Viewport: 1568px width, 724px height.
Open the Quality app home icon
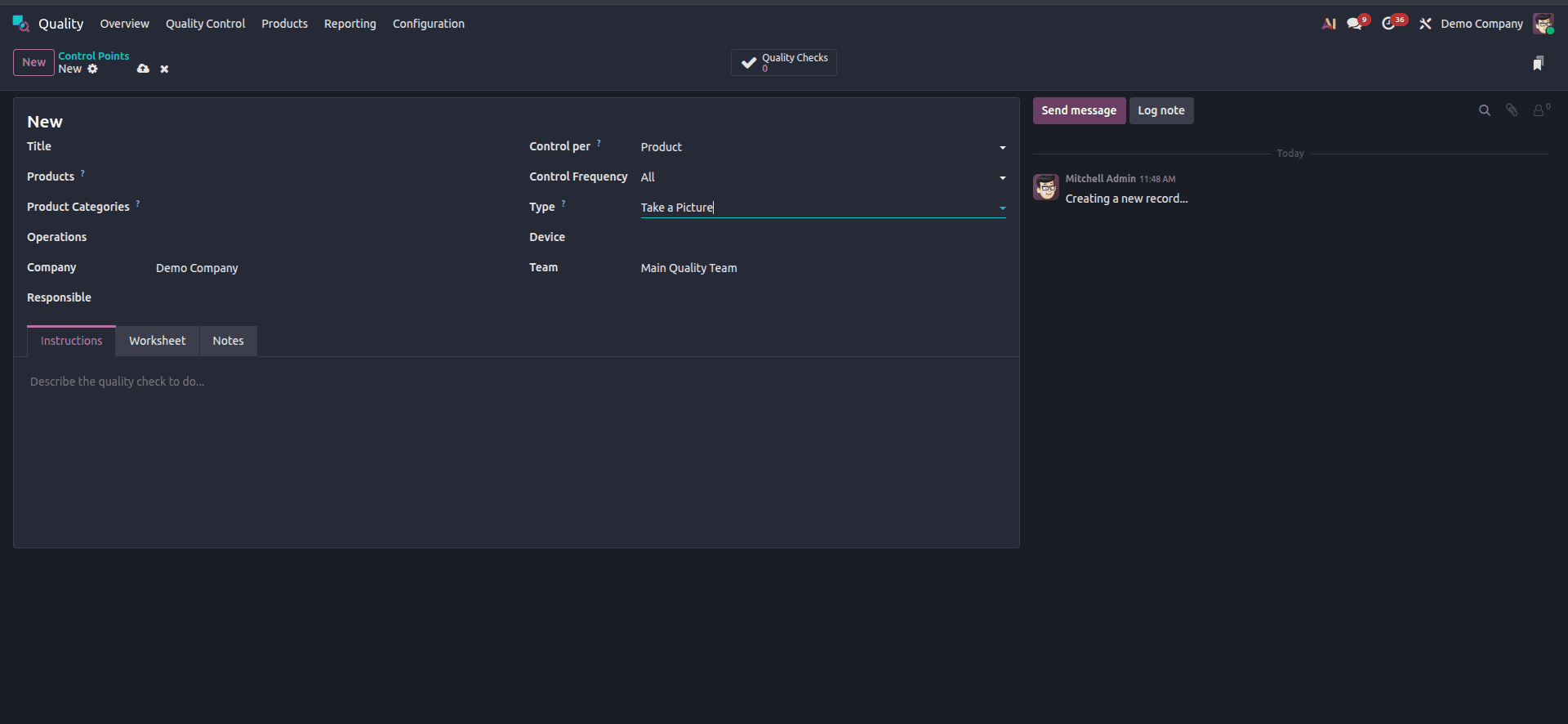tap(21, 24)
